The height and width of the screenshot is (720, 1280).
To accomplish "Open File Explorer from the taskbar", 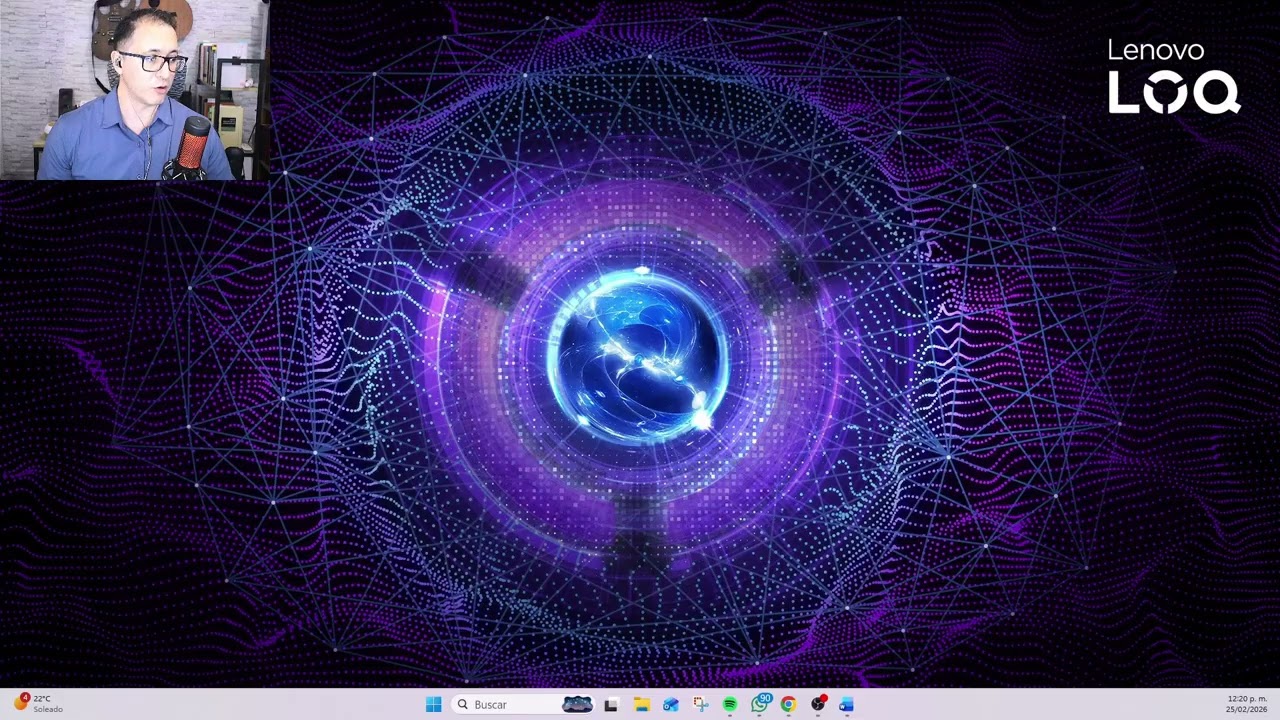I will (641, 705).
